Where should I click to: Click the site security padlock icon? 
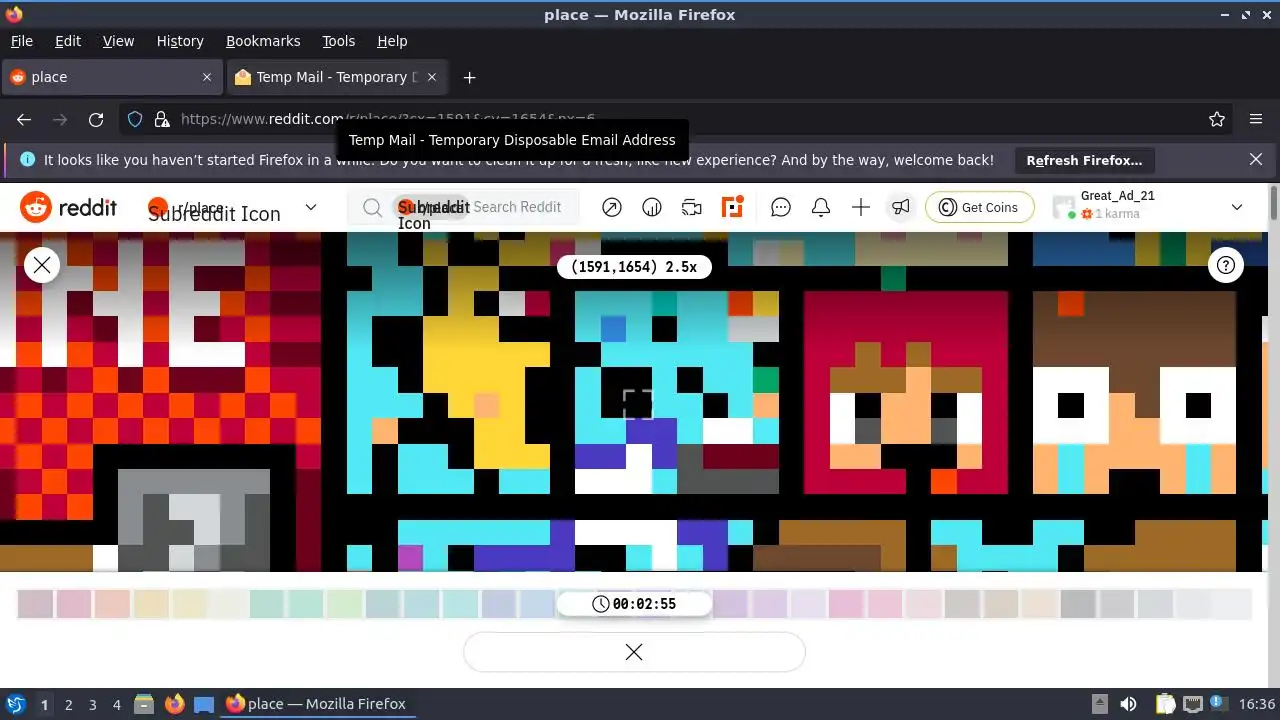pos(162,119)
